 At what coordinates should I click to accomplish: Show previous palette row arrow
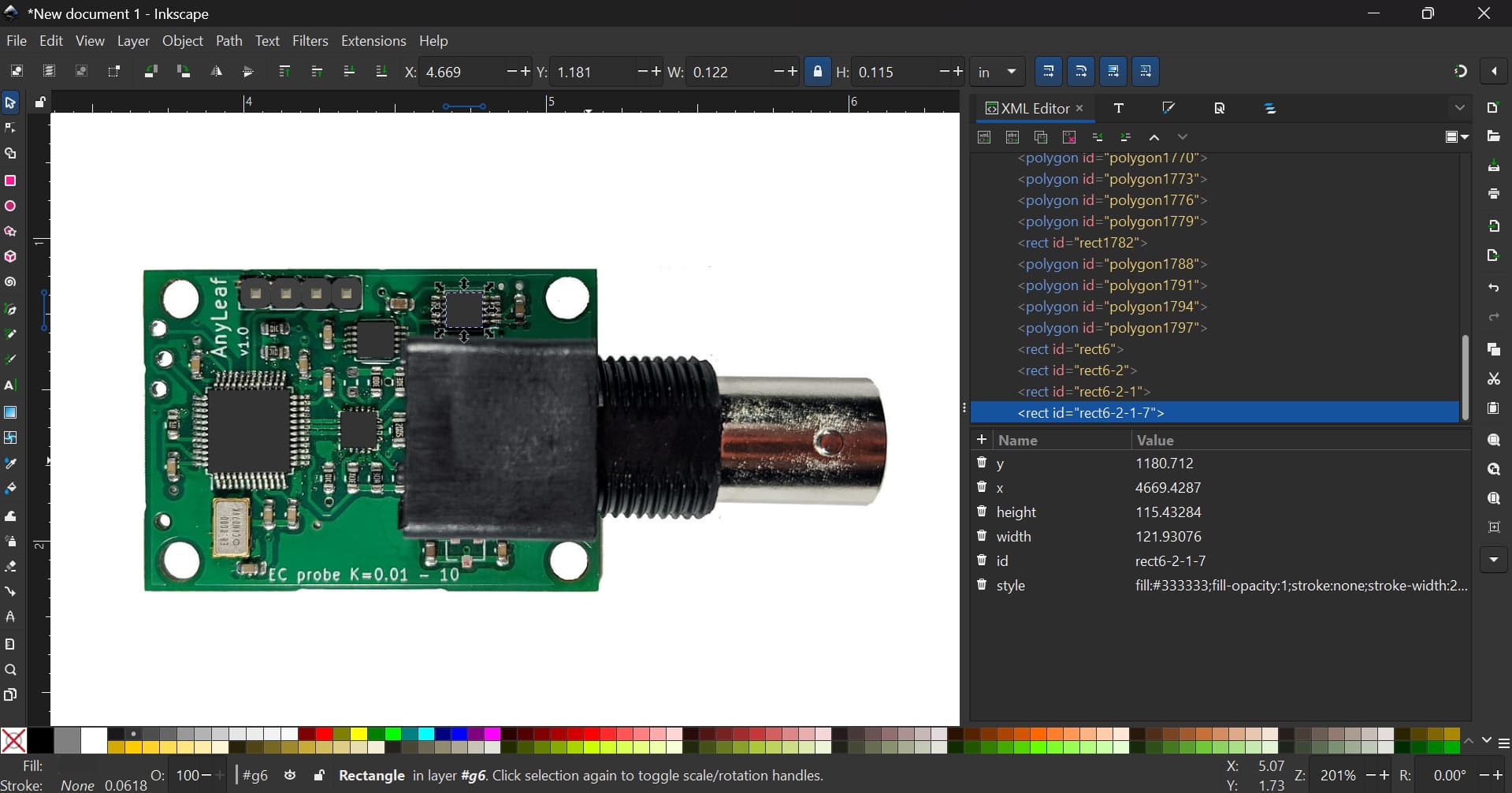point(1469,741)
